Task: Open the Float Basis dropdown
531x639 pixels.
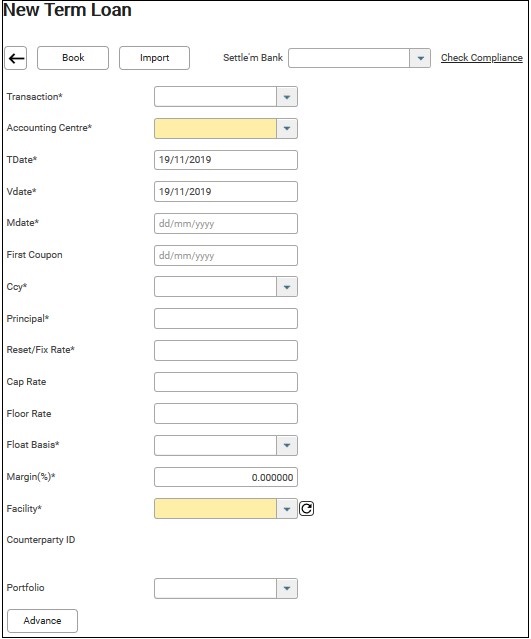Action: click(x=287, y=445)
